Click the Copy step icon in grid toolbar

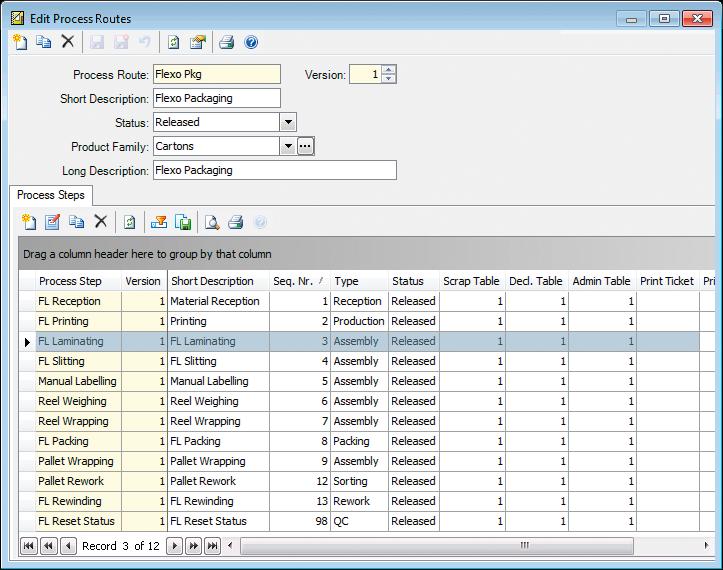tap(77, 222)
